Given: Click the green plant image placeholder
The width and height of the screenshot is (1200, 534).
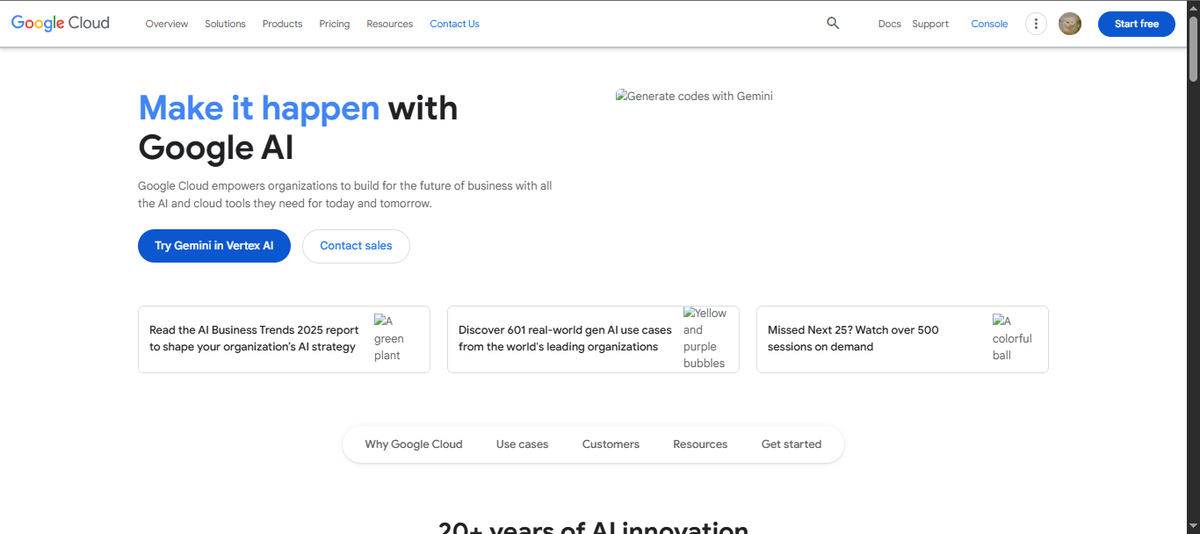Looking at the screenshot, I should [389, 338].
